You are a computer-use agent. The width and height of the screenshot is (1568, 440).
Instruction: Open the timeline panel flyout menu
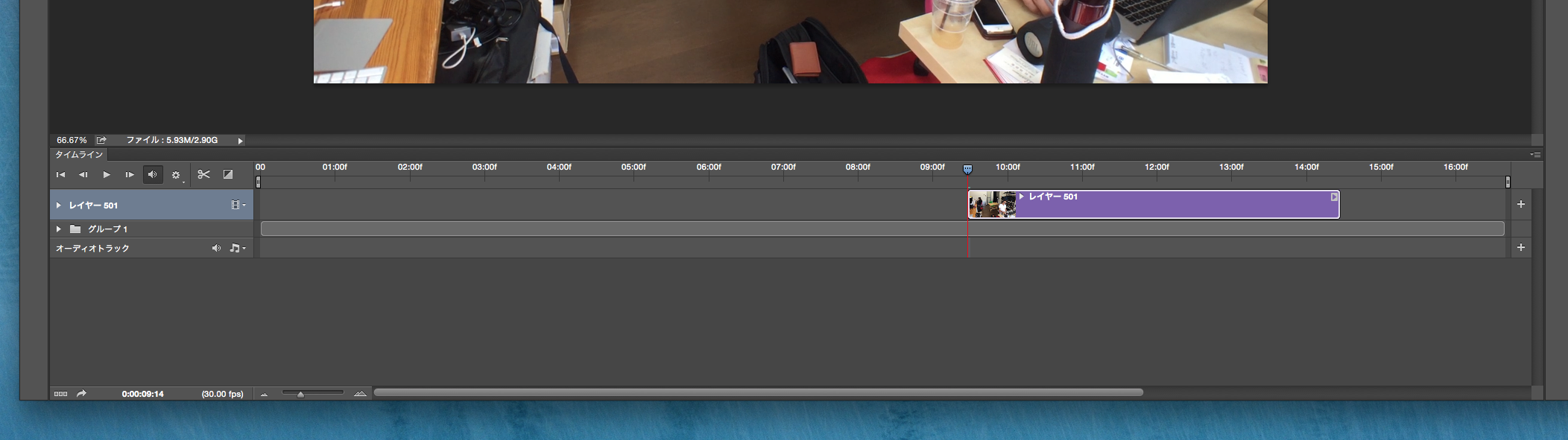[1535, 155]
